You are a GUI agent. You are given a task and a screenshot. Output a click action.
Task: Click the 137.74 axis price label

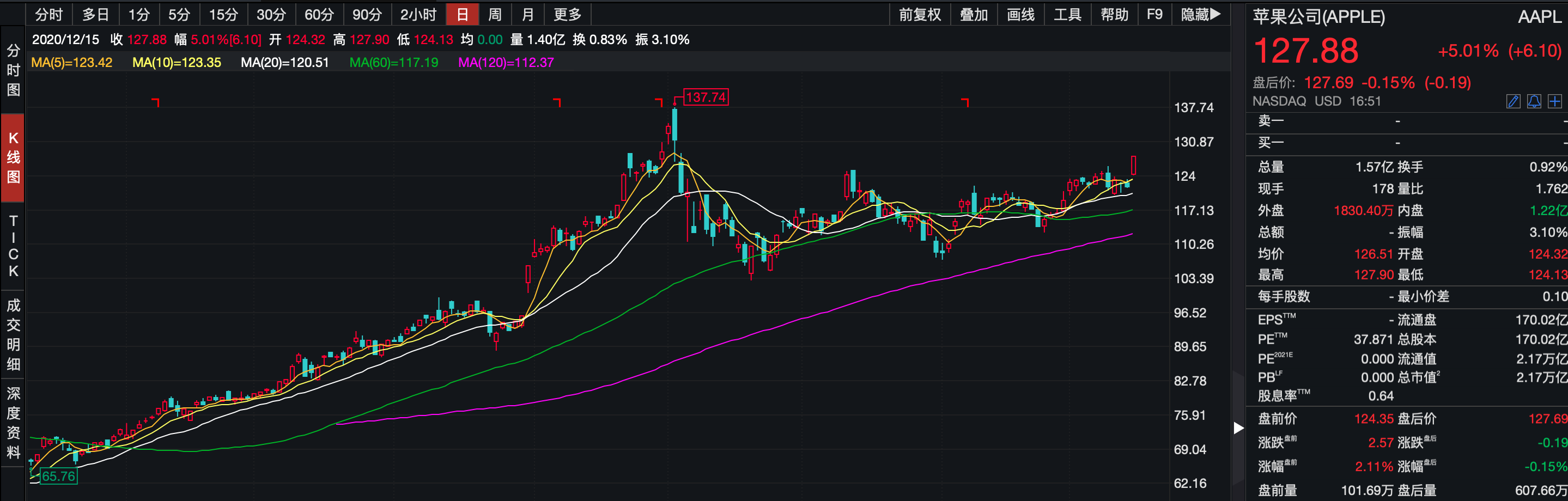point(1193,108)
